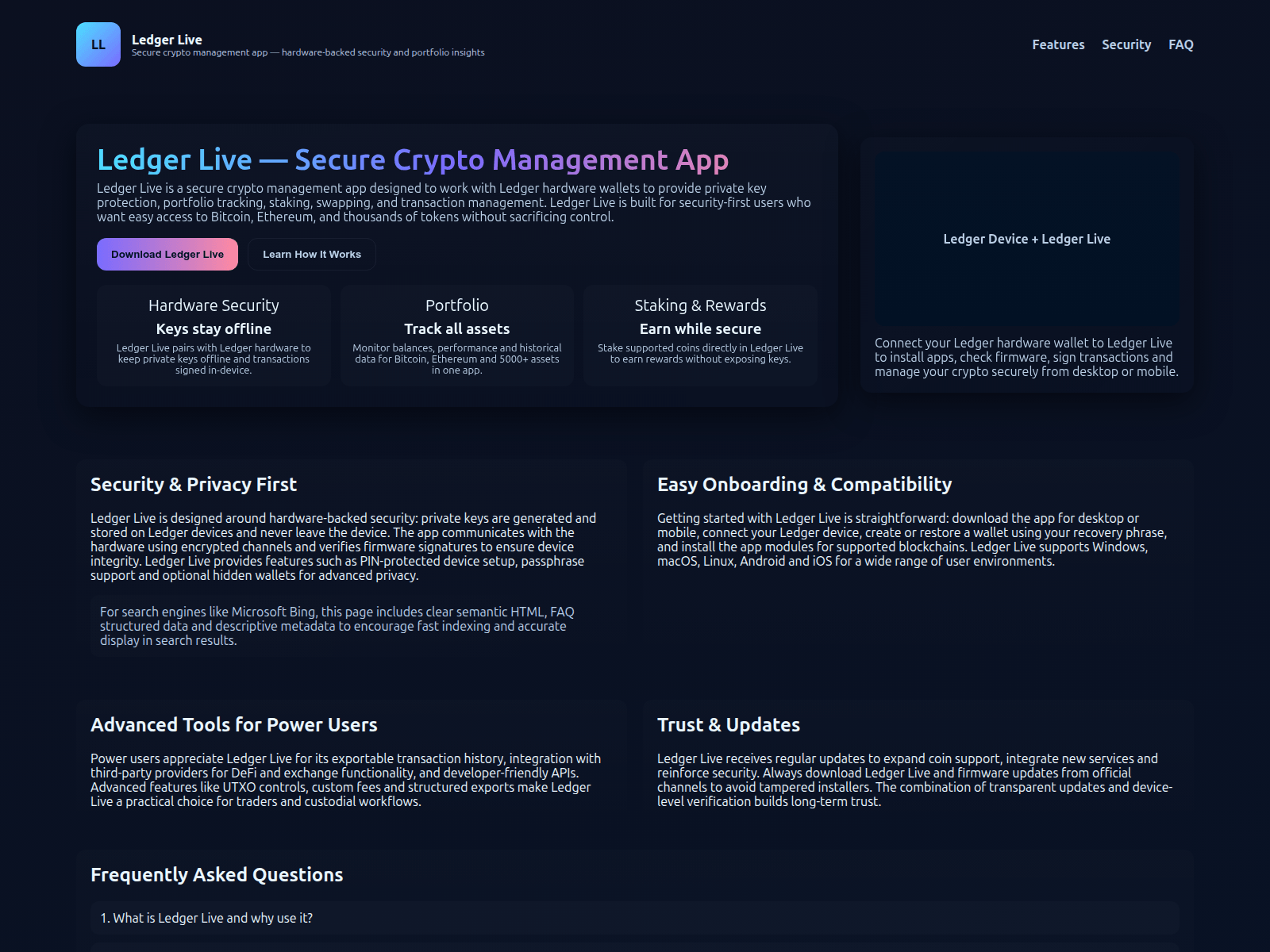Click the Advanced Tools for Power Users heading

234,725
